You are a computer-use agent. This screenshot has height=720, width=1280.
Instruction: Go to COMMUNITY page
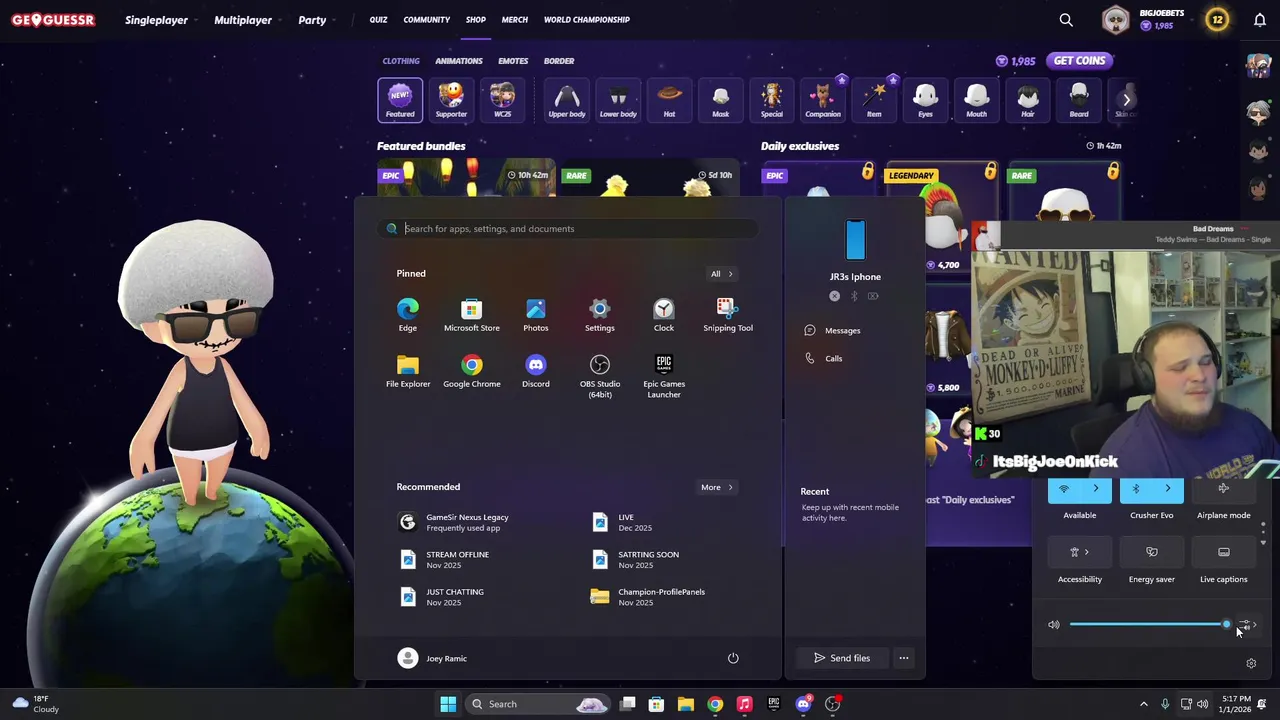427,20
